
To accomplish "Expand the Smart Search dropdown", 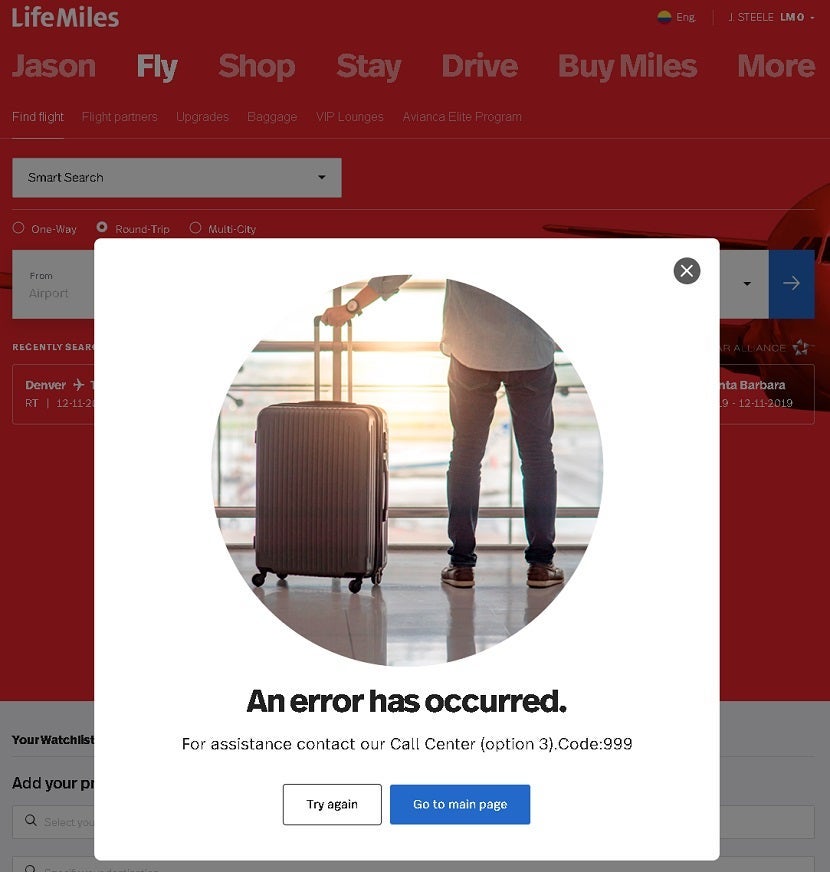I will (177, 177).
